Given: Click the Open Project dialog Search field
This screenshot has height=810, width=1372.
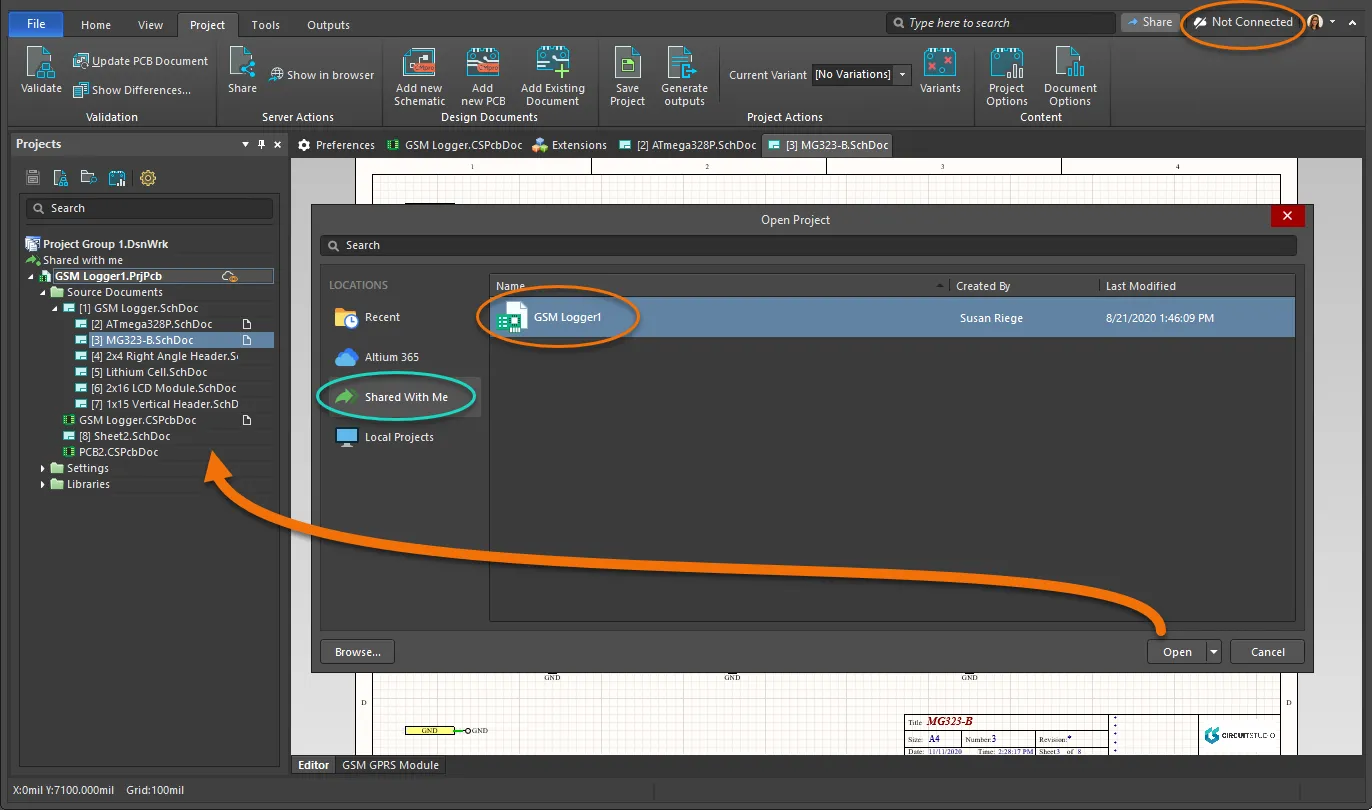Looking at the screenshot, I should (x=809, y=245).
